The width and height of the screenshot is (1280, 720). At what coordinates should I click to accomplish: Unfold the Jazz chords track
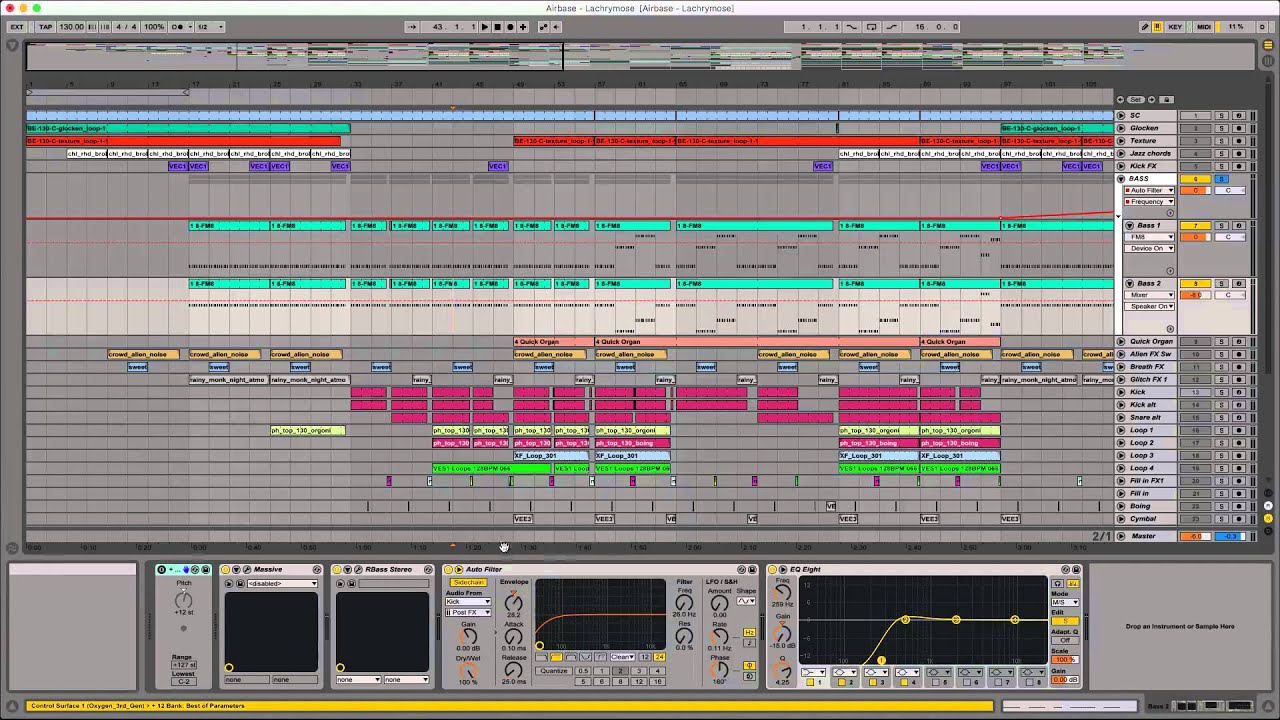(x=1121, y=153)
